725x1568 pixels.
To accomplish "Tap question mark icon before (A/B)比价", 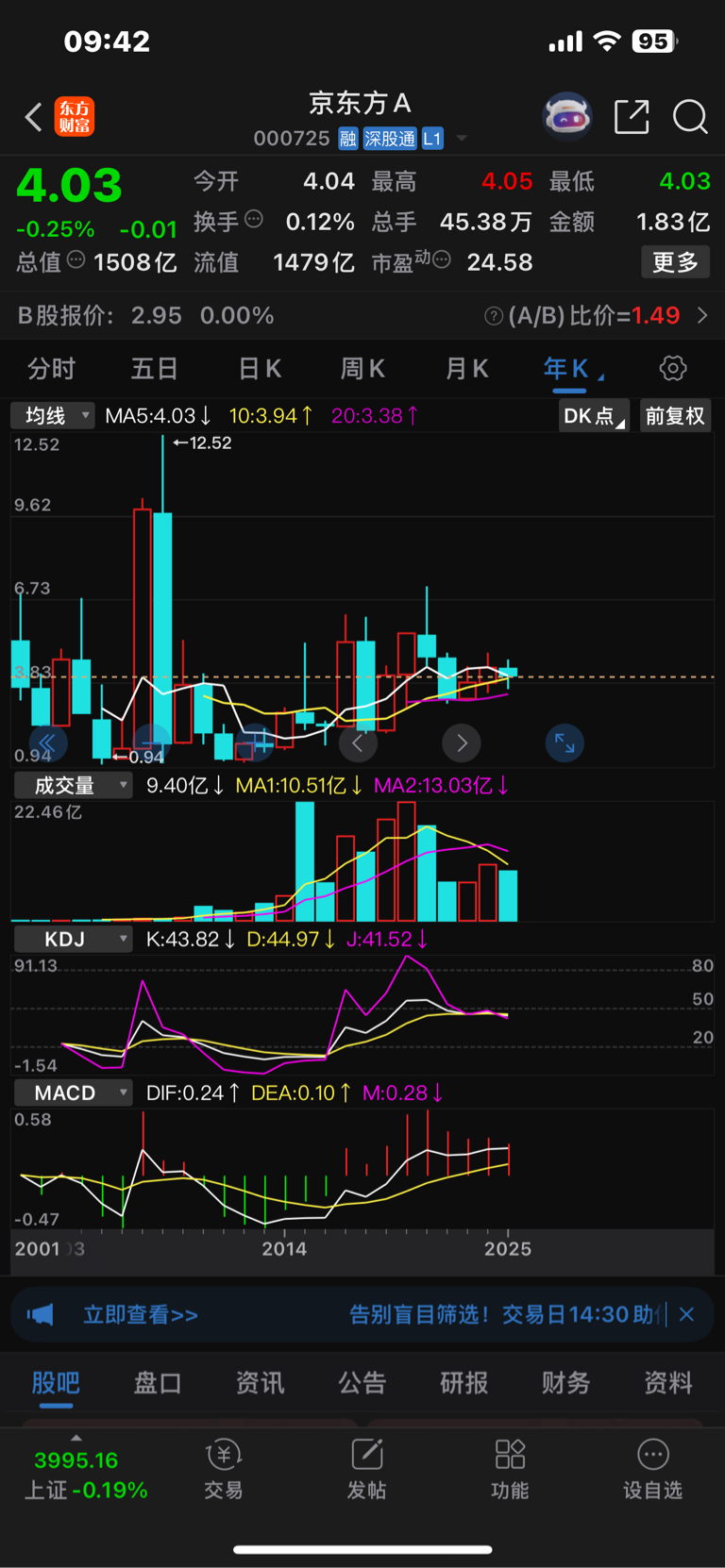I will coord(493,316).
